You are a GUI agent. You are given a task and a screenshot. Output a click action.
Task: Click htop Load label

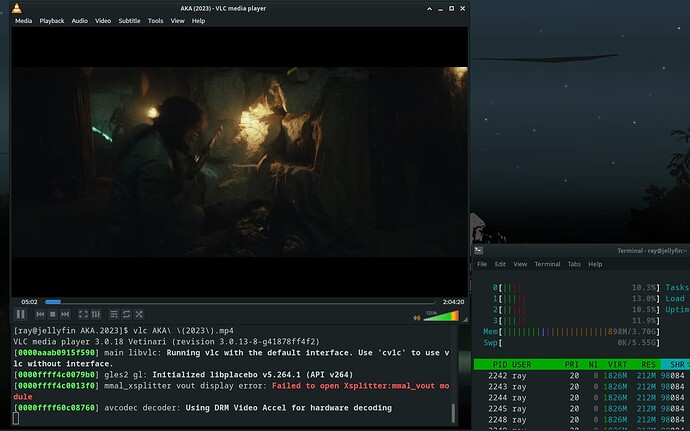[675, 298]
